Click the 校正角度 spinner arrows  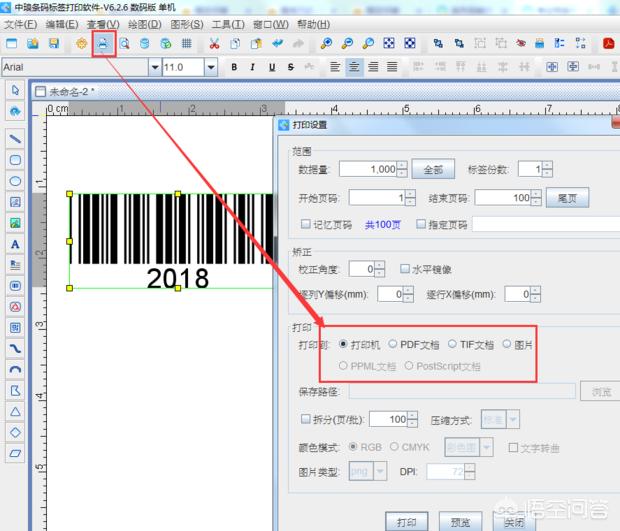point(380,269)
